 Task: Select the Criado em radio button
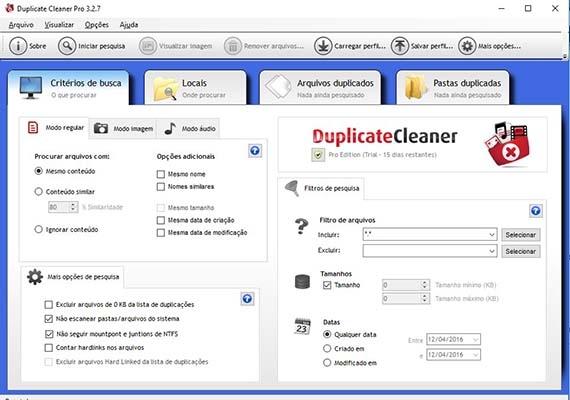[327, 348]
